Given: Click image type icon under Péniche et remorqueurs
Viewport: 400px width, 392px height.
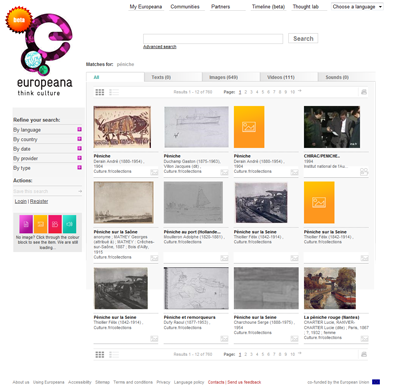Looking at the screenshot, I should [x=224, y=339].
